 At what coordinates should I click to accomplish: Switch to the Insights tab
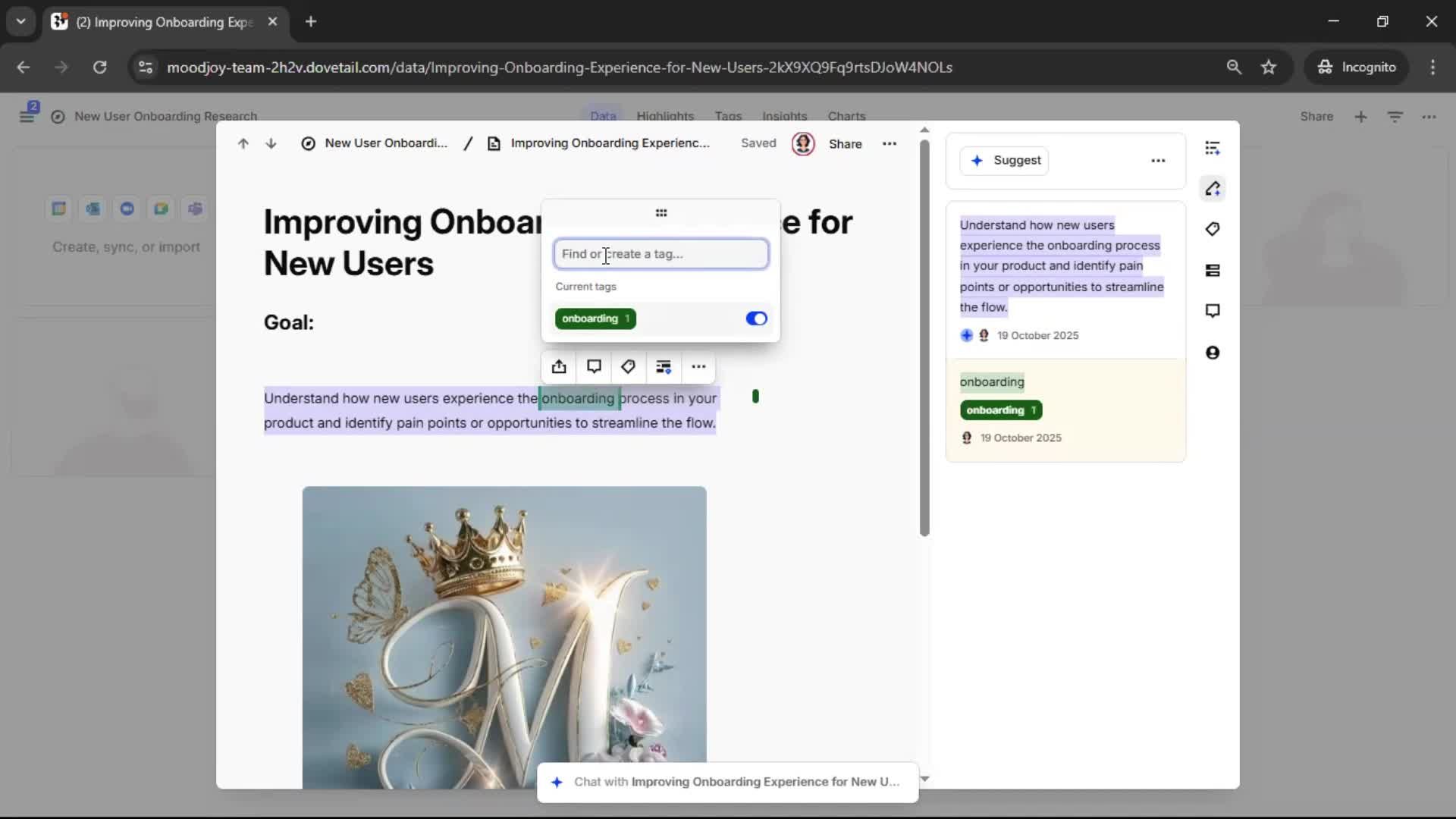[x=784, y=116]
